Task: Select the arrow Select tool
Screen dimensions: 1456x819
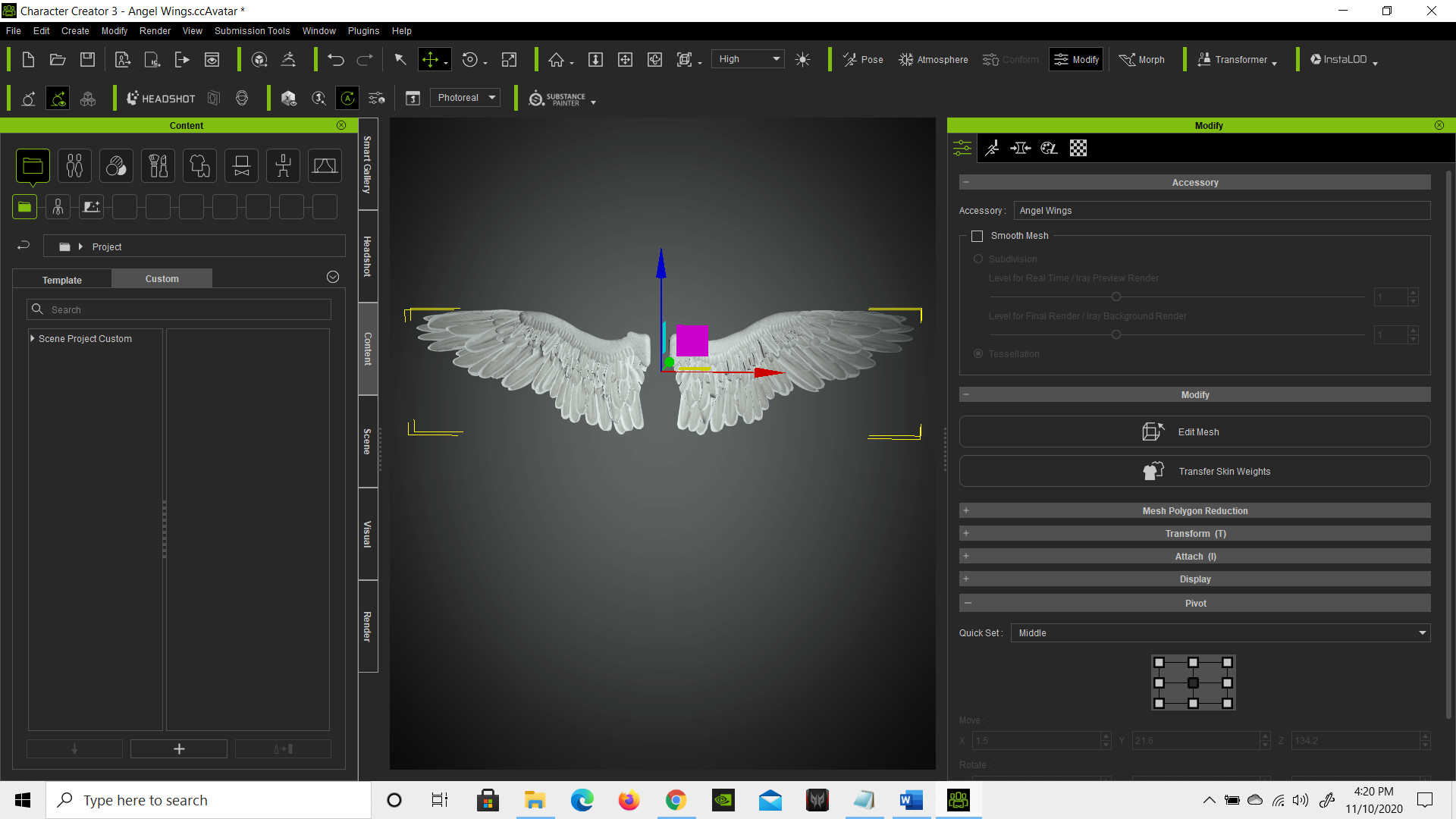Action: [x=400, y=60]
